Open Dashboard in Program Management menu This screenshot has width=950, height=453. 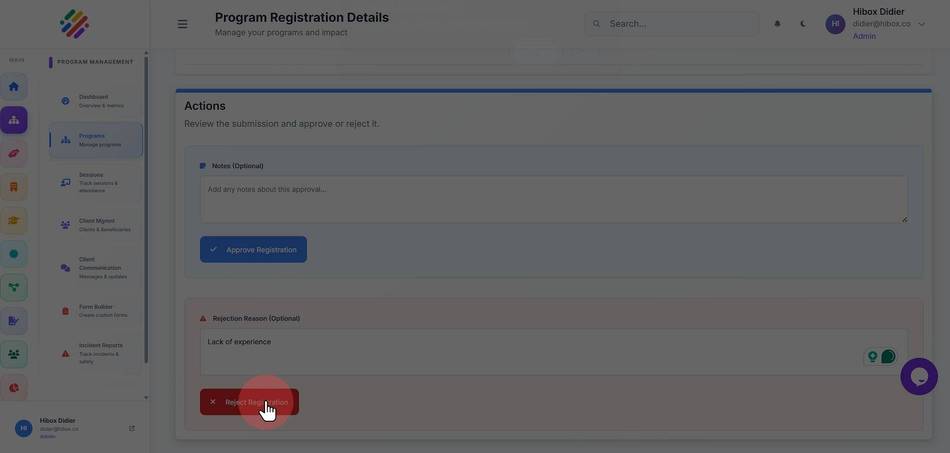click(96, 101)
